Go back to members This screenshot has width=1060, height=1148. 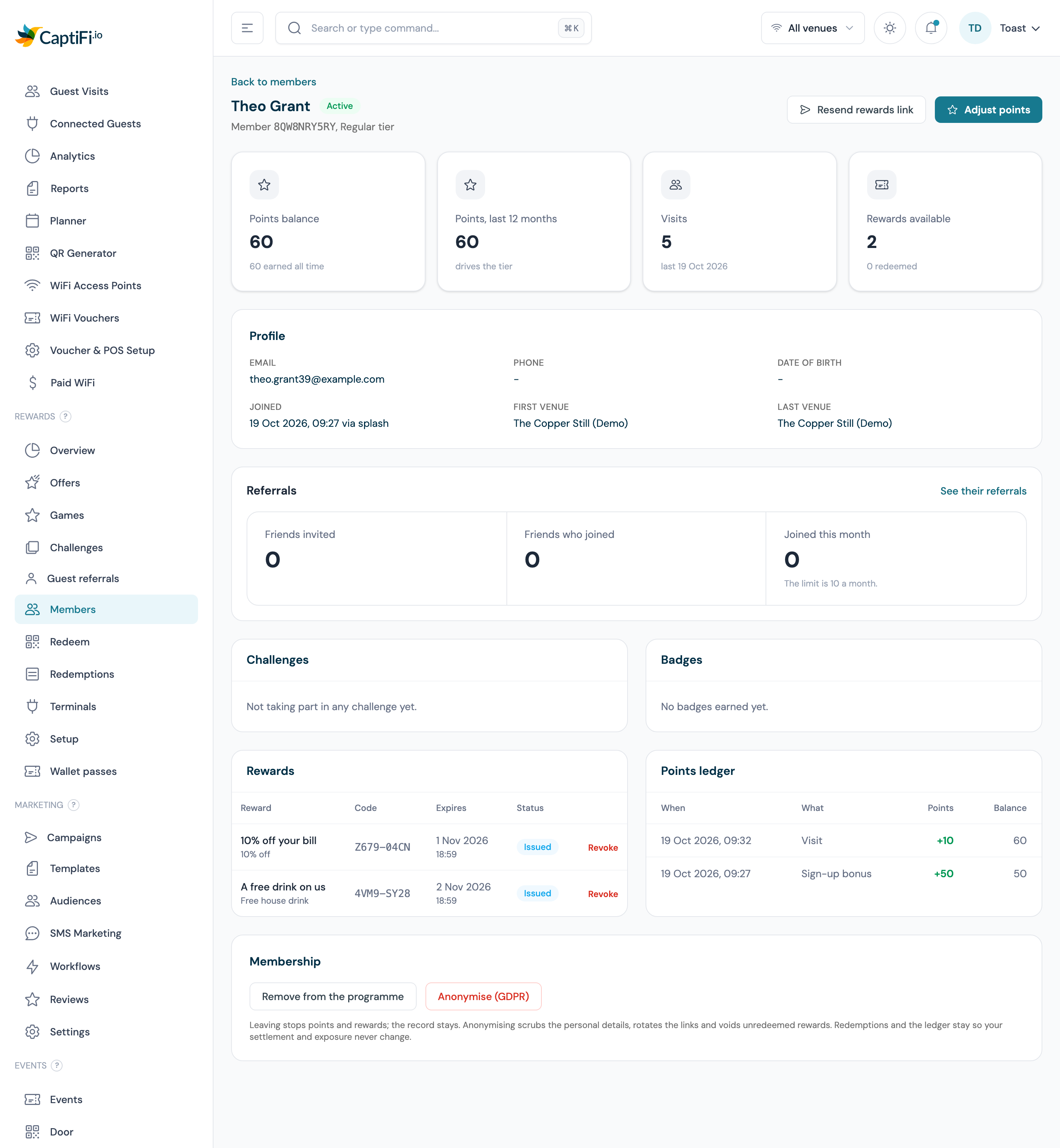click(x=273, y=82)
